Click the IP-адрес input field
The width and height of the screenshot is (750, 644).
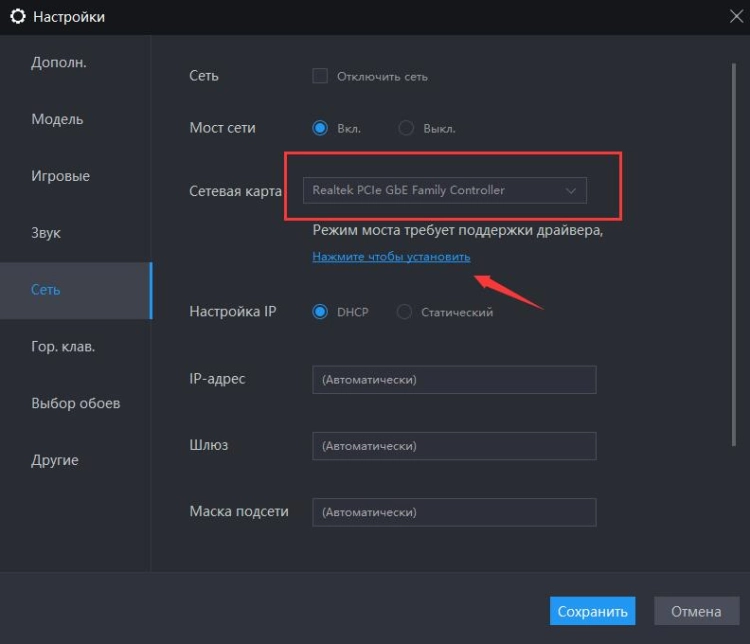[x=454, y=380]
